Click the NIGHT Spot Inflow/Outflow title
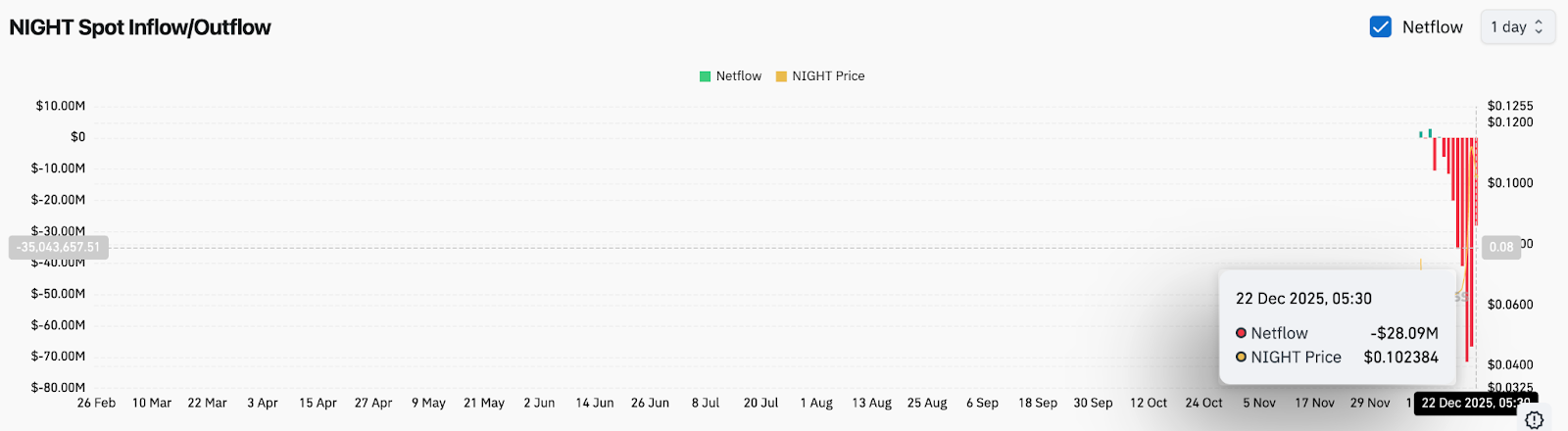The height and width of the screenshot is (431, 1568). pyautogui.click(x=140, y=27)
